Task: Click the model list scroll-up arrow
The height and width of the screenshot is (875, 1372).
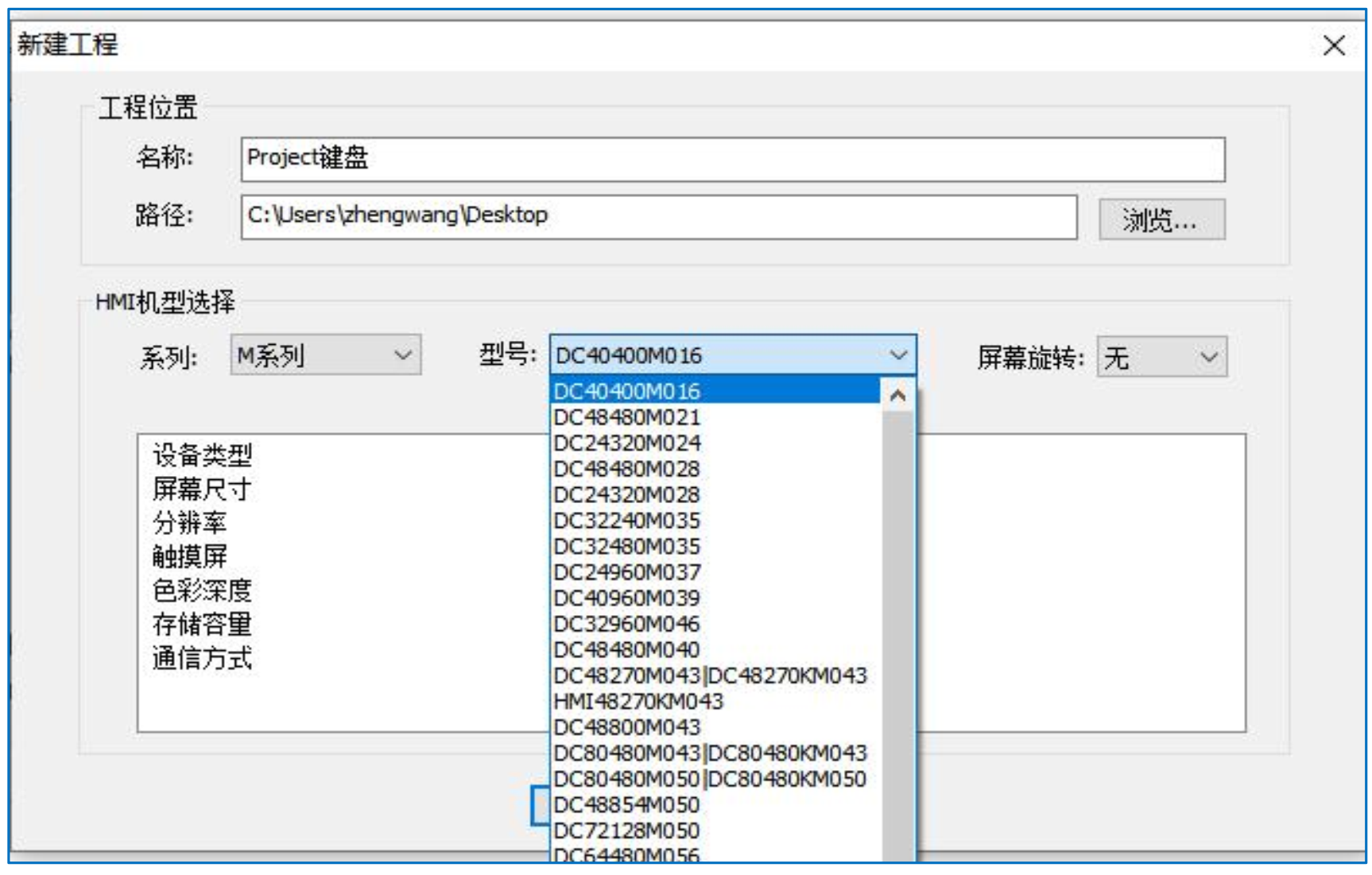Action: click(x=898, y=394)
